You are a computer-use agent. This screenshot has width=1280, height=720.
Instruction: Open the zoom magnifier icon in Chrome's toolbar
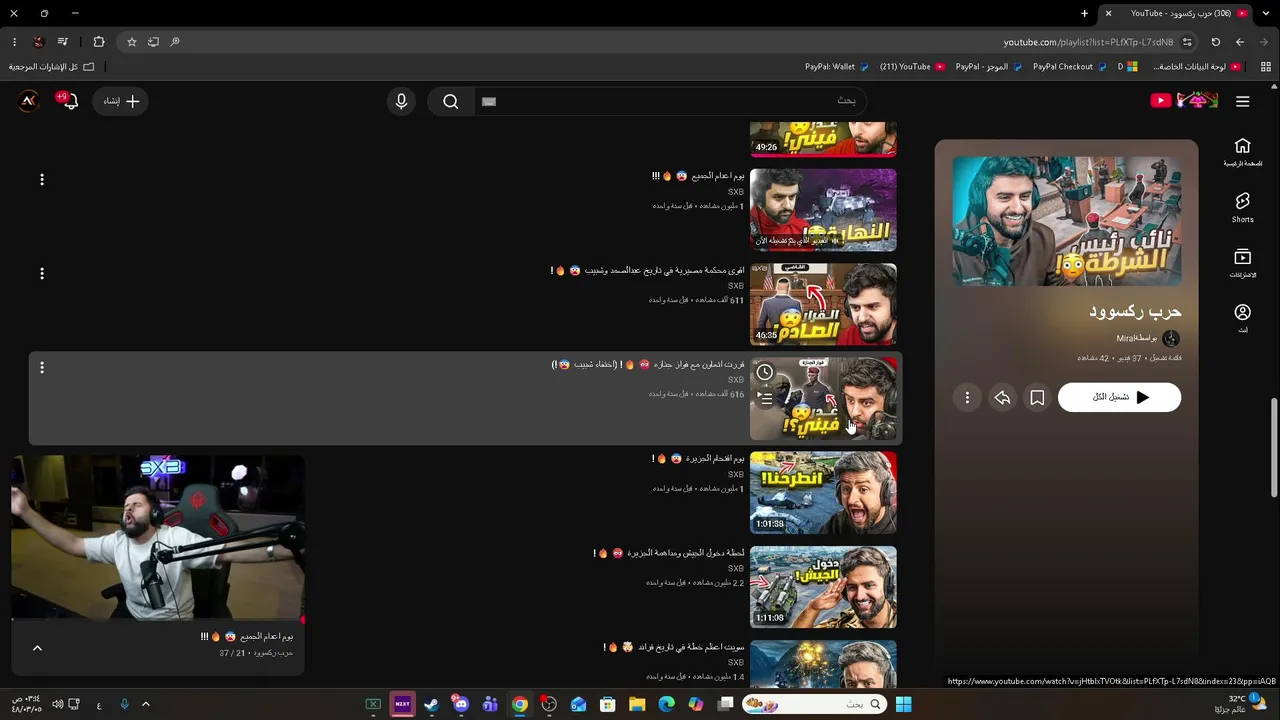click(175, 42)
